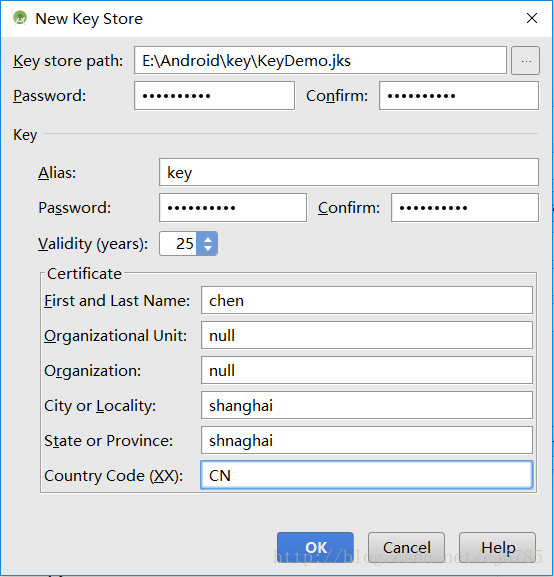Focus the Validity years value box
The height and width of the screenshot is (577, 554).
pos(178,243)
